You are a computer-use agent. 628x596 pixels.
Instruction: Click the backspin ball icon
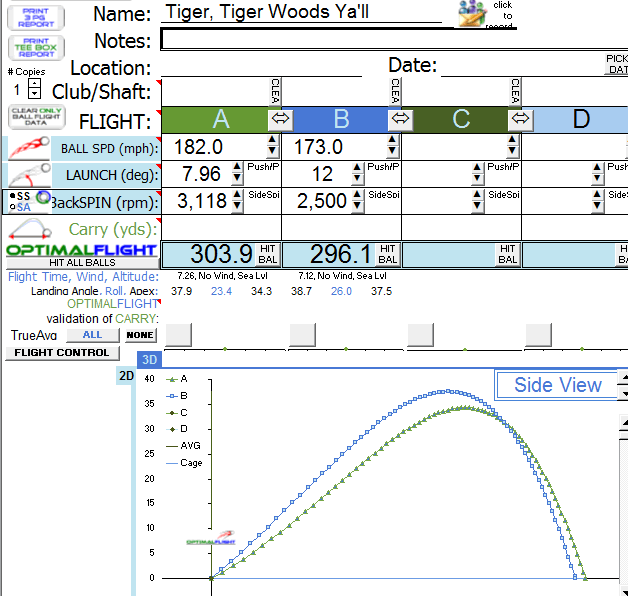[42, 197]
